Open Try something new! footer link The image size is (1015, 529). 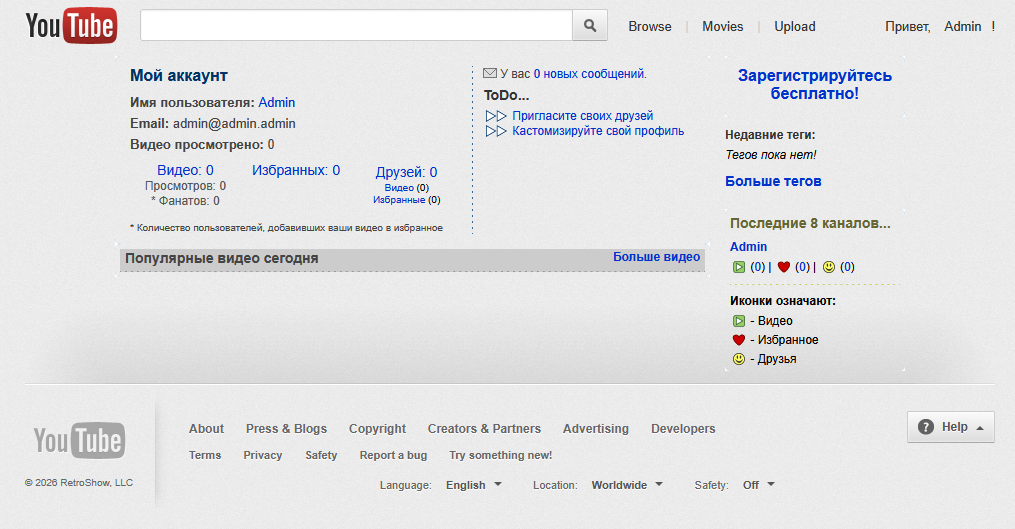point(500,455)
